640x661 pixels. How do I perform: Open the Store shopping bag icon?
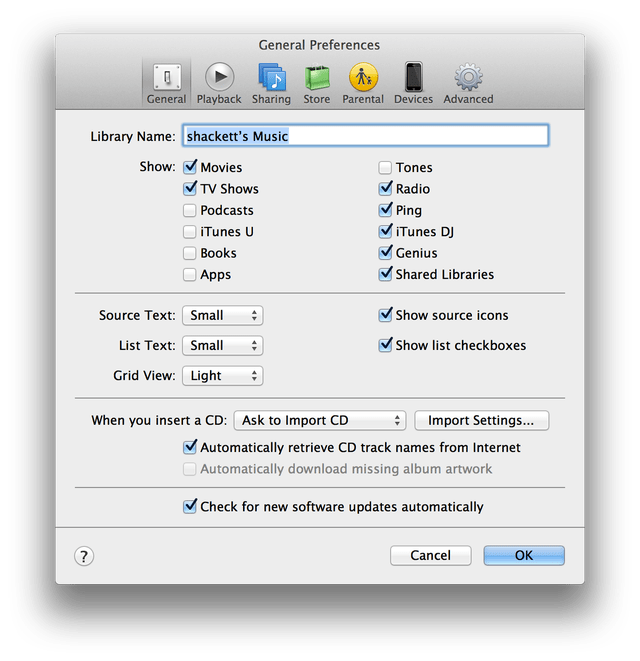[317, 77]
